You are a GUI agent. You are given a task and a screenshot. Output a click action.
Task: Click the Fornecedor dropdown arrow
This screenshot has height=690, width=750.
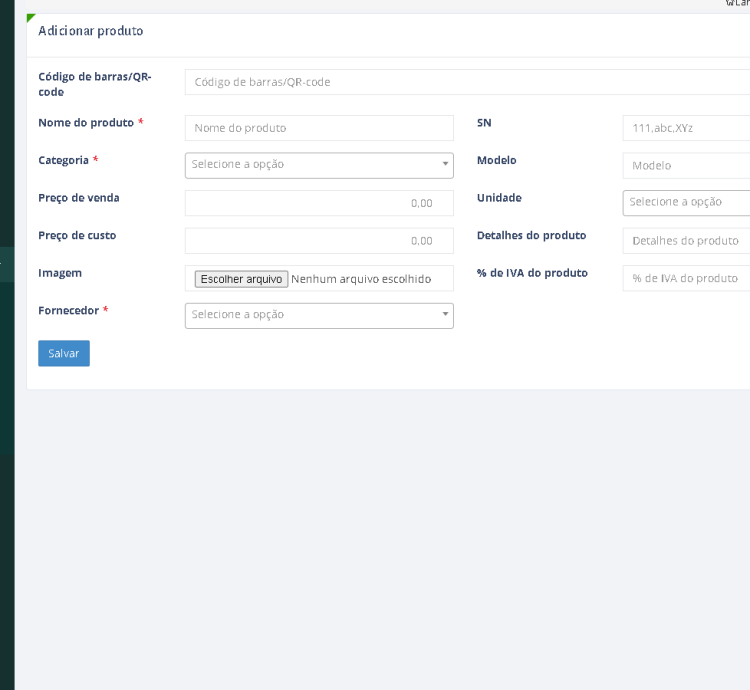(x=445, y=315)
